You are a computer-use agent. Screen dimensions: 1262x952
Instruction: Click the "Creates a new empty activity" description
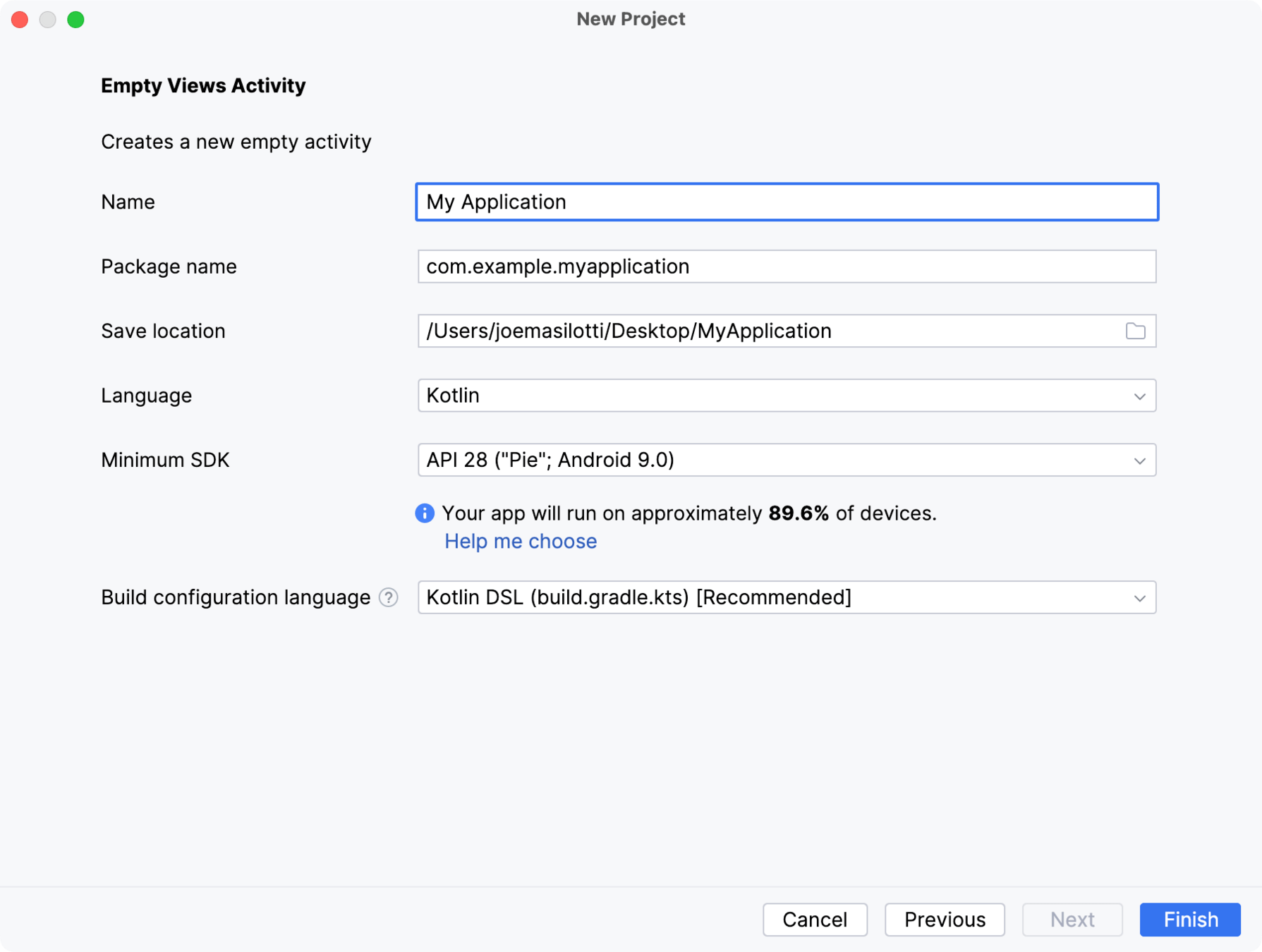[236, 142]
